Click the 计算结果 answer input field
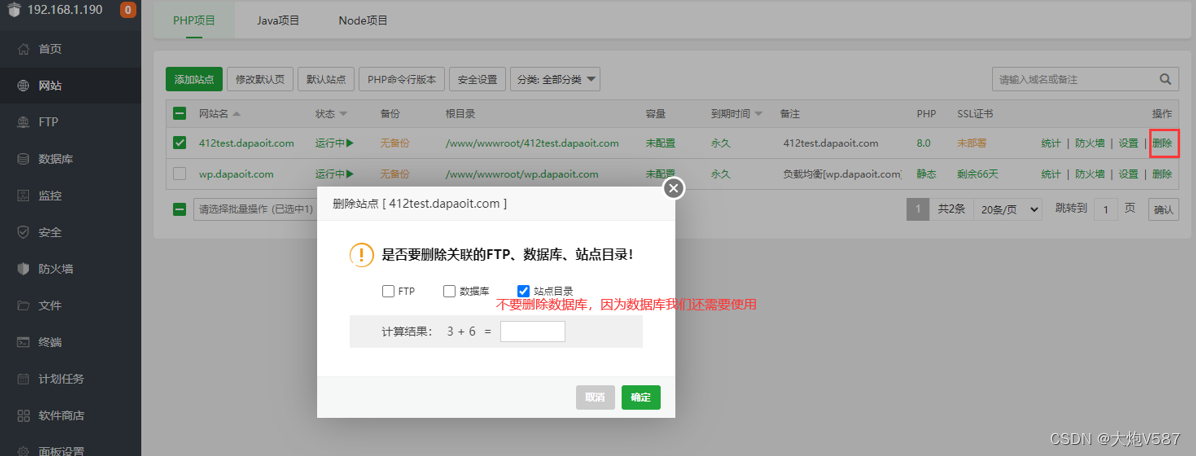 tap(532, 332)
